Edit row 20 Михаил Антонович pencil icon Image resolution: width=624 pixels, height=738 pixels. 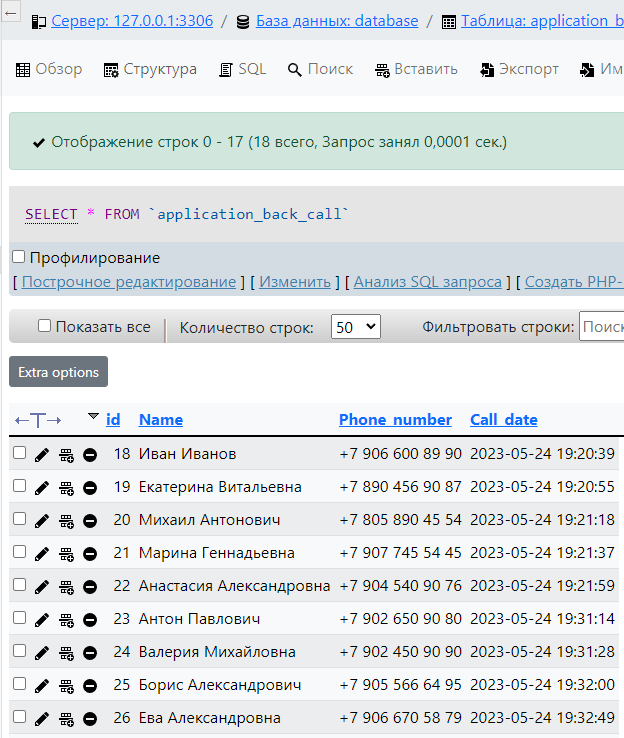point(42,521)
